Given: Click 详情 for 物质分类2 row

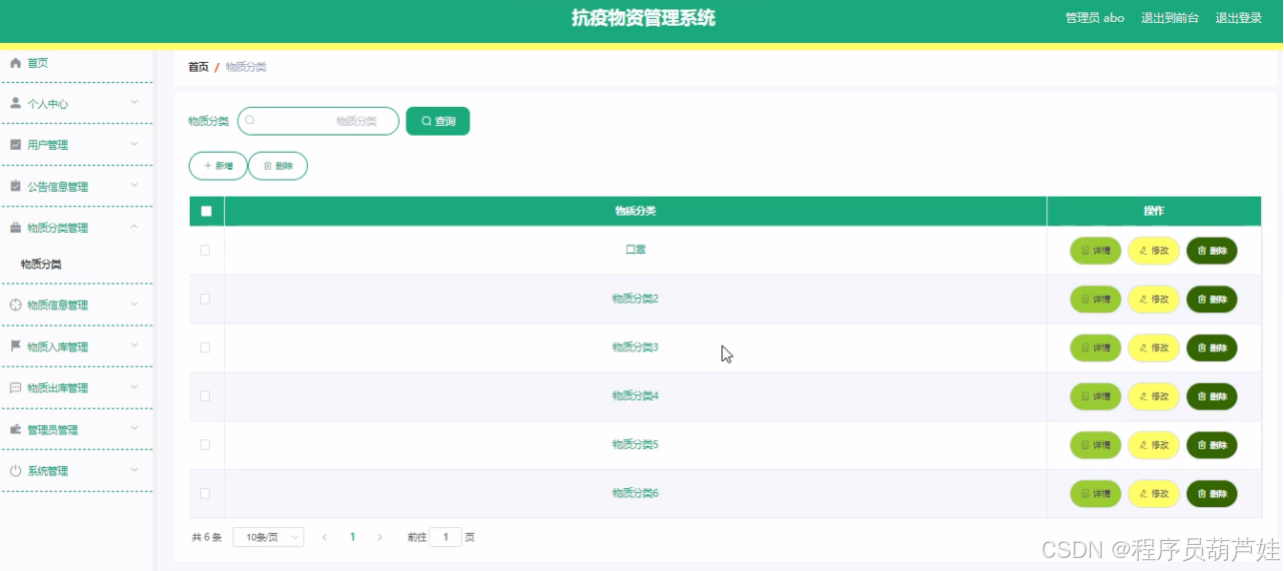Looking at the screenshot, I should [1096, 299].
